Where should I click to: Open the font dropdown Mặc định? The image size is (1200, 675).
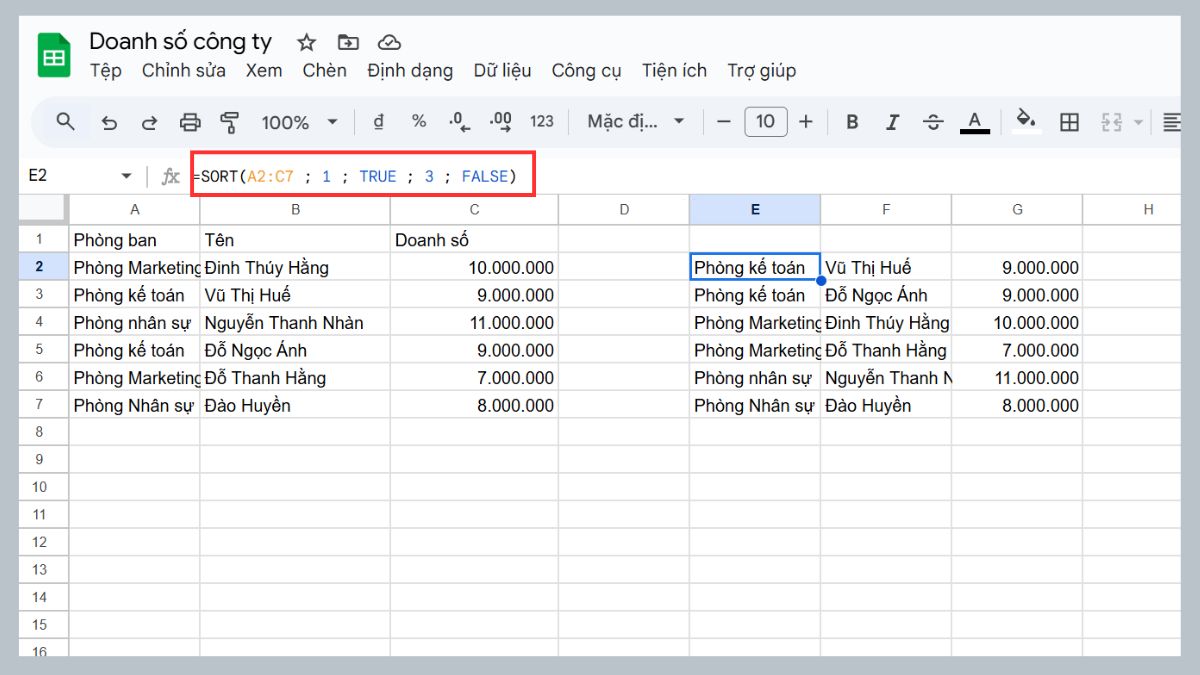point(626,121)
